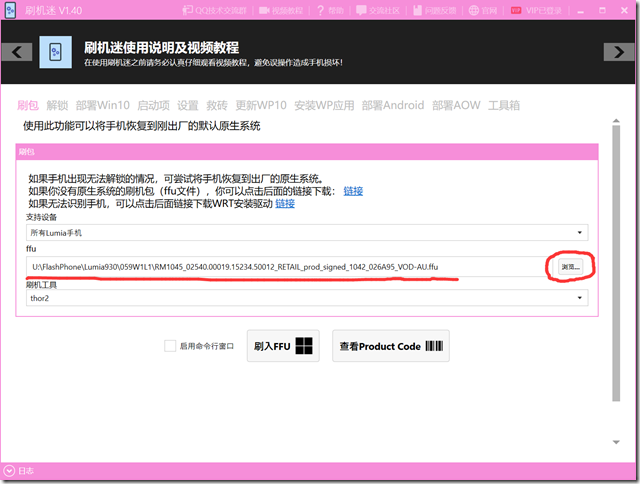Viewport: 640px width, 484px height.
Task: Click the 查看Product Code button
Action: [390, 346]
